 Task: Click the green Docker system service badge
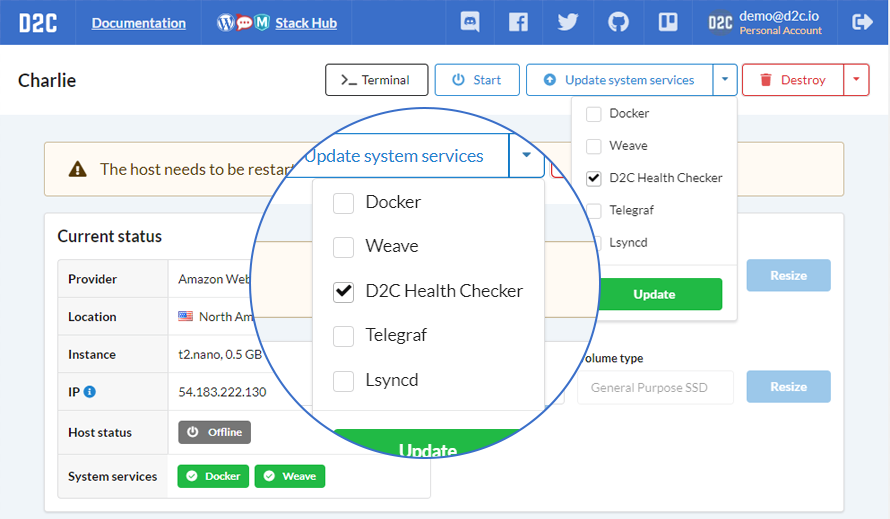pyautogui.click(x=213, y=476)
